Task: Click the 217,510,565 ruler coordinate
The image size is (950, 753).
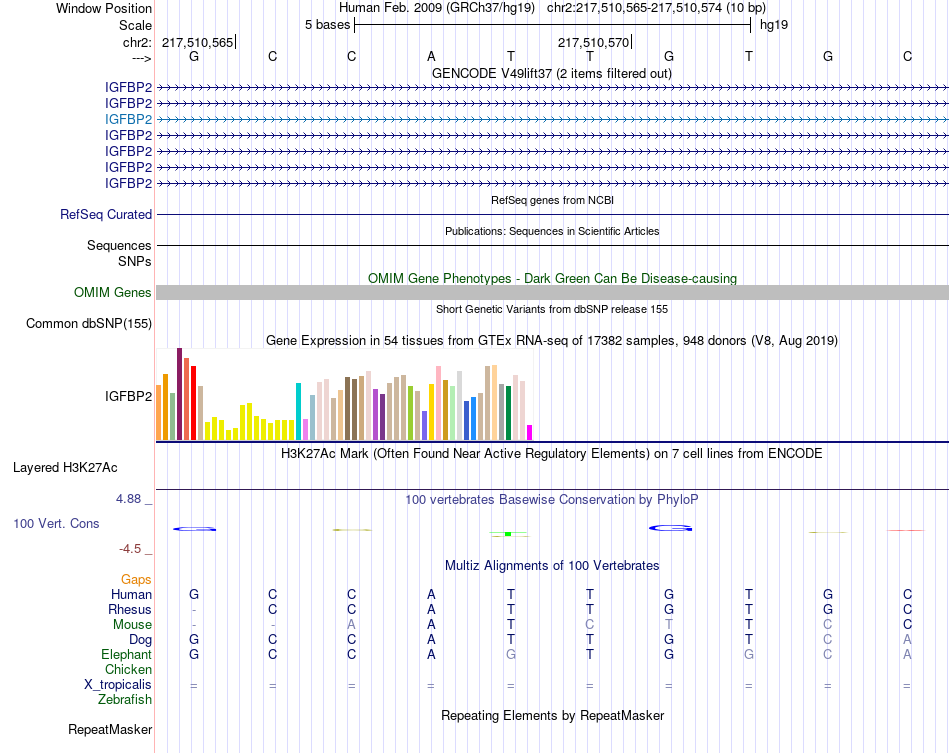Action: click(x=198, y=42)
